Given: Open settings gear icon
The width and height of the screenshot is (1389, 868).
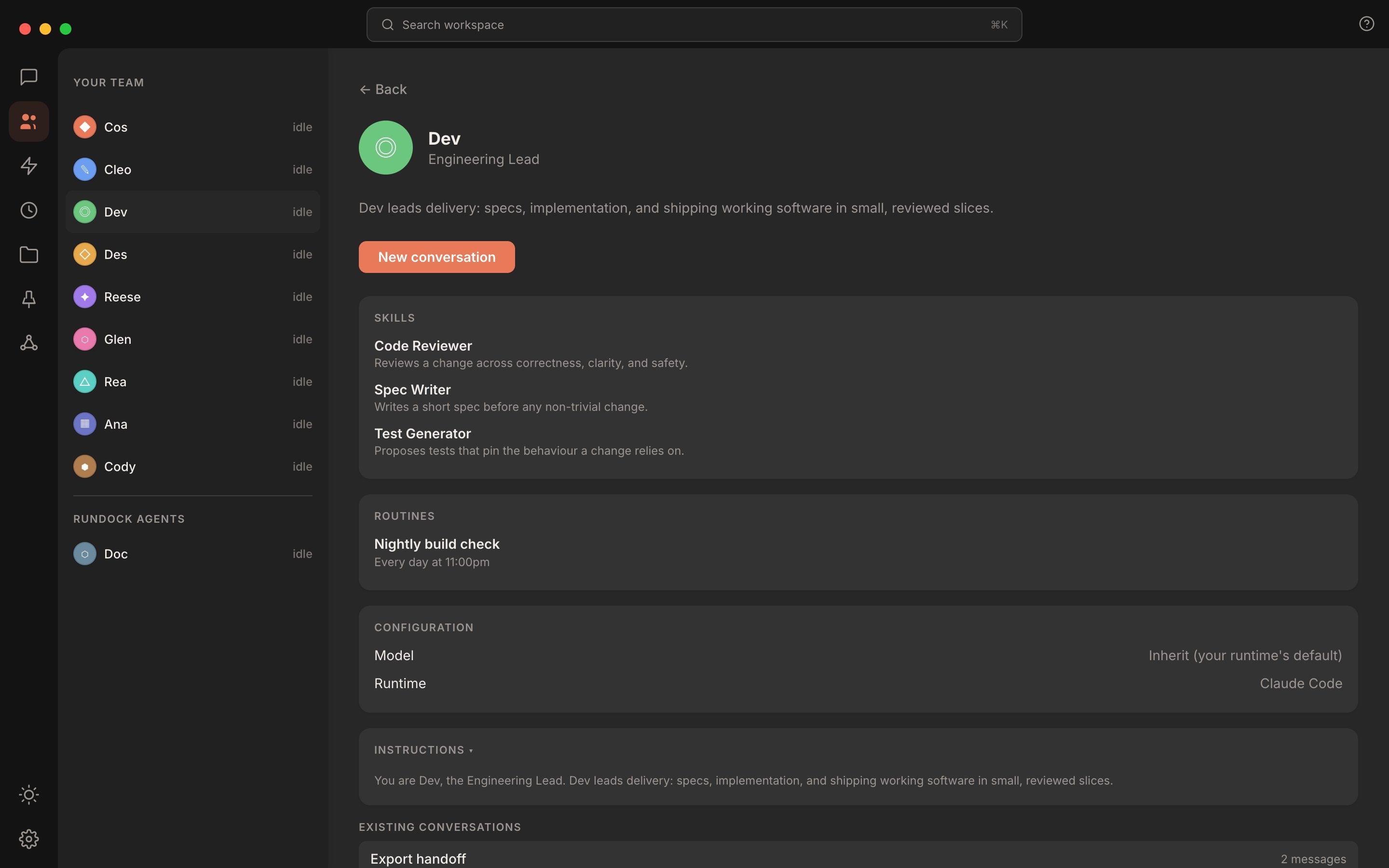Looking at the screenshot, I should point(29,839).
